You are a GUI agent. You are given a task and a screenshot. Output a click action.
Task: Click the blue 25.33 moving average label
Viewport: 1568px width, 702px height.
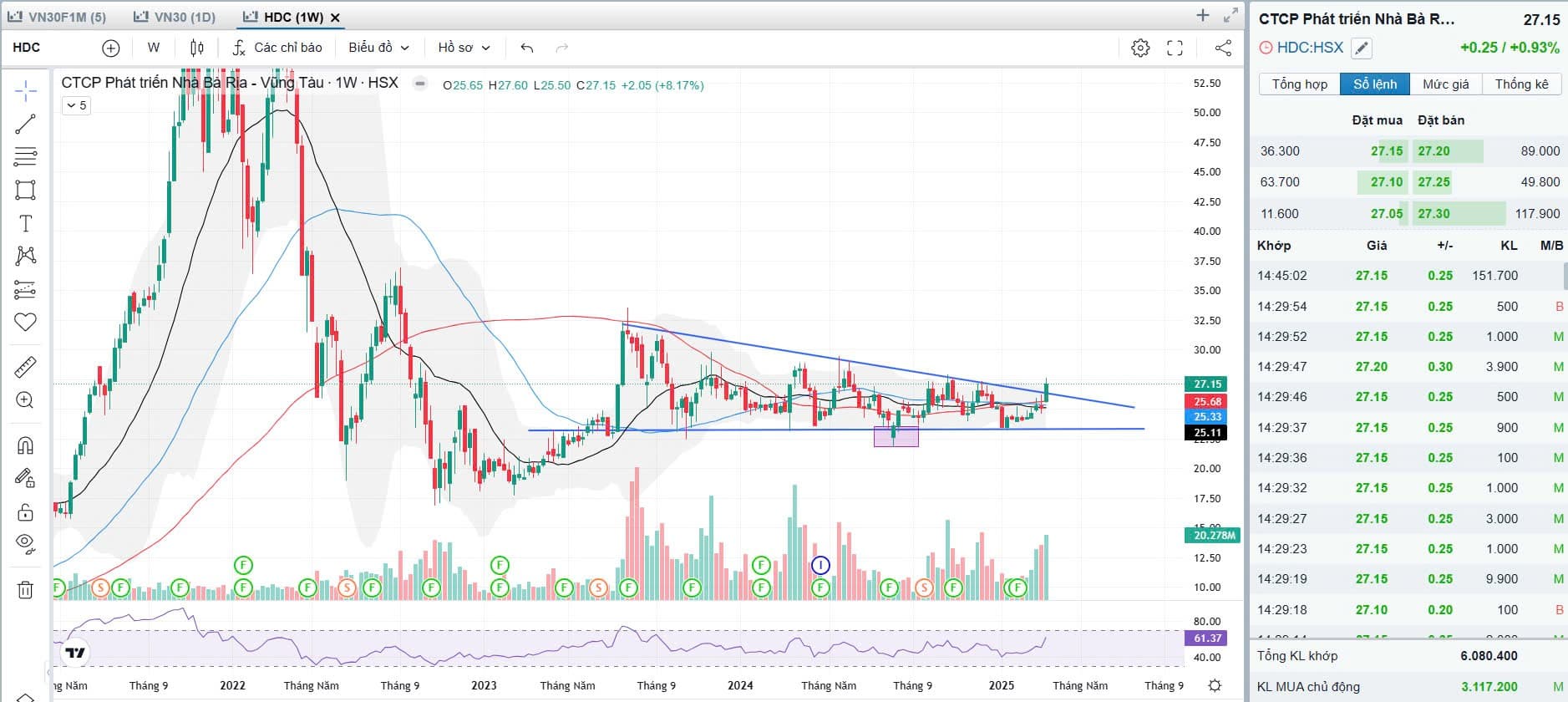pyautogui.click(x=1208, y=417)
